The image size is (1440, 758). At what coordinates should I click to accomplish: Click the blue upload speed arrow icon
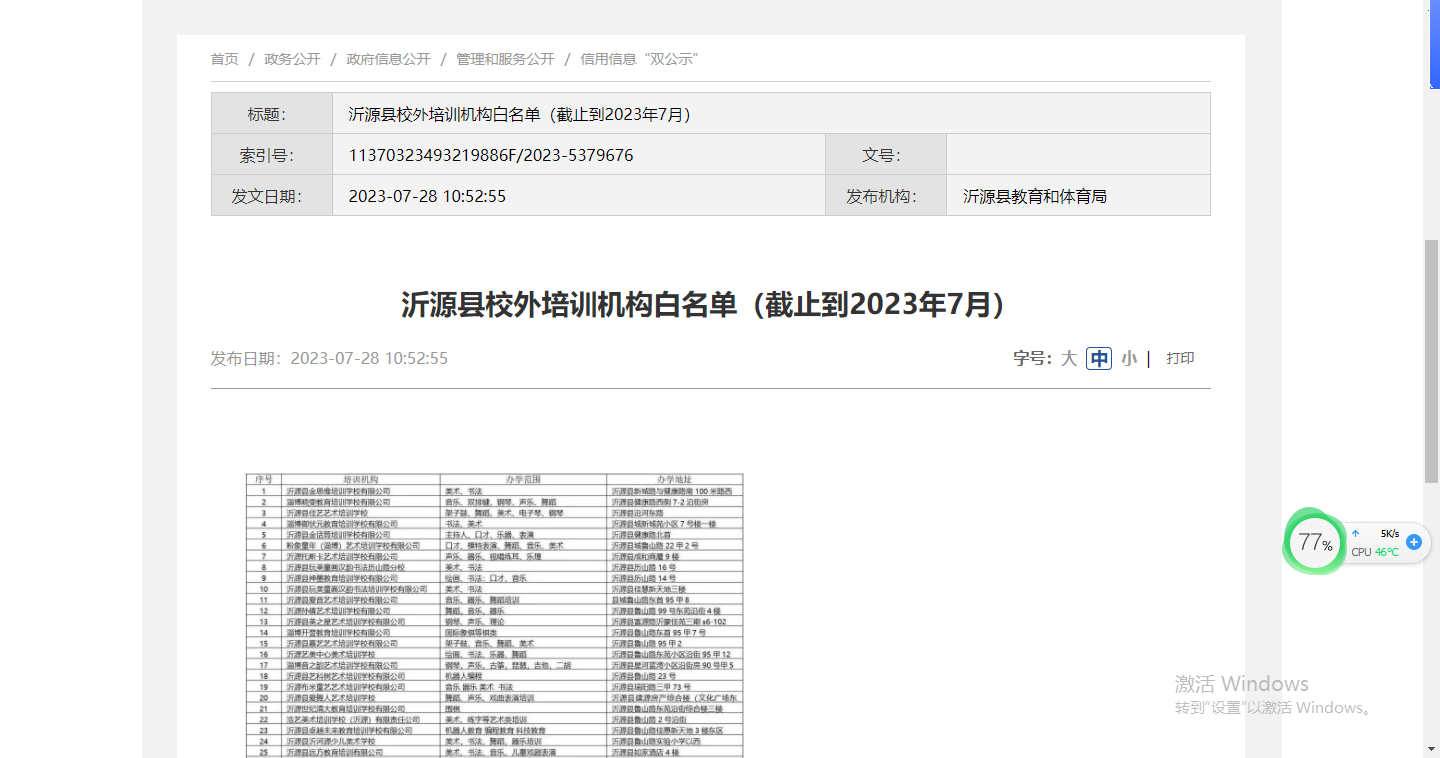[1356, 534]
